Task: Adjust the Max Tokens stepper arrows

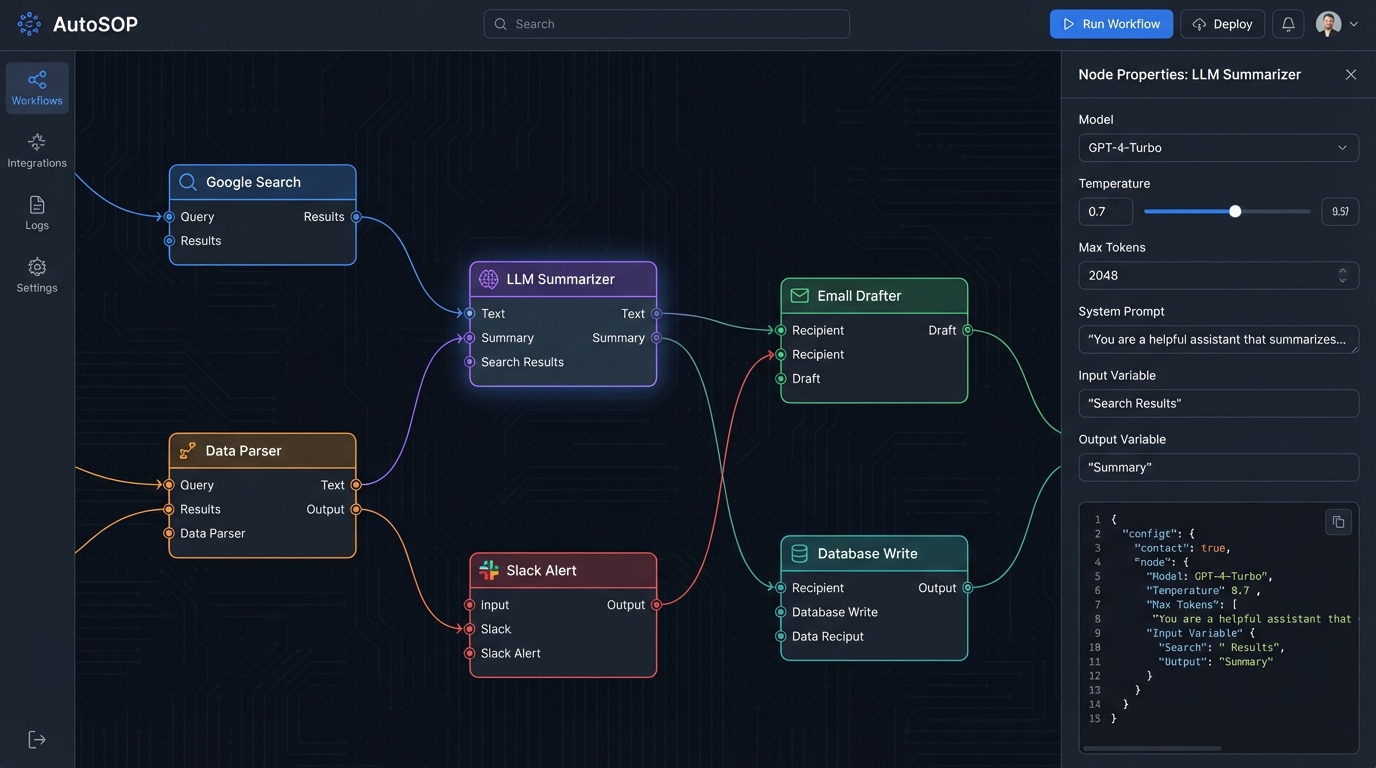Action: [x=1343, y=275]
